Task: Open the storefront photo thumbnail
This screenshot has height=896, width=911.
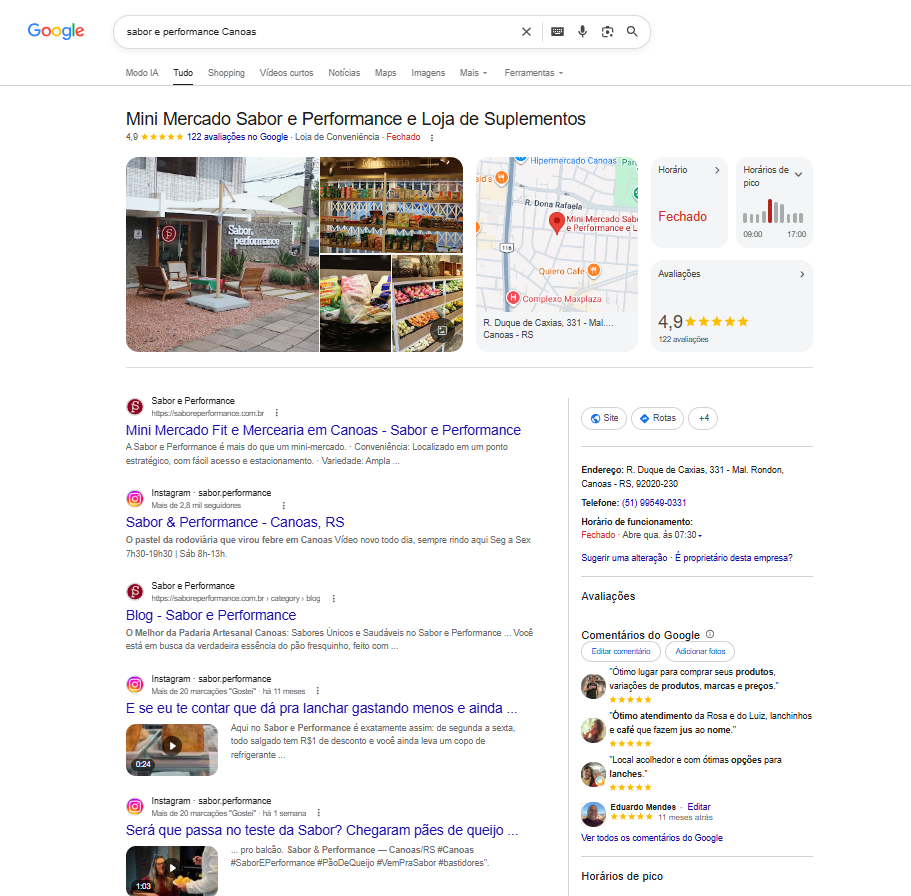Action: point(222,255)
